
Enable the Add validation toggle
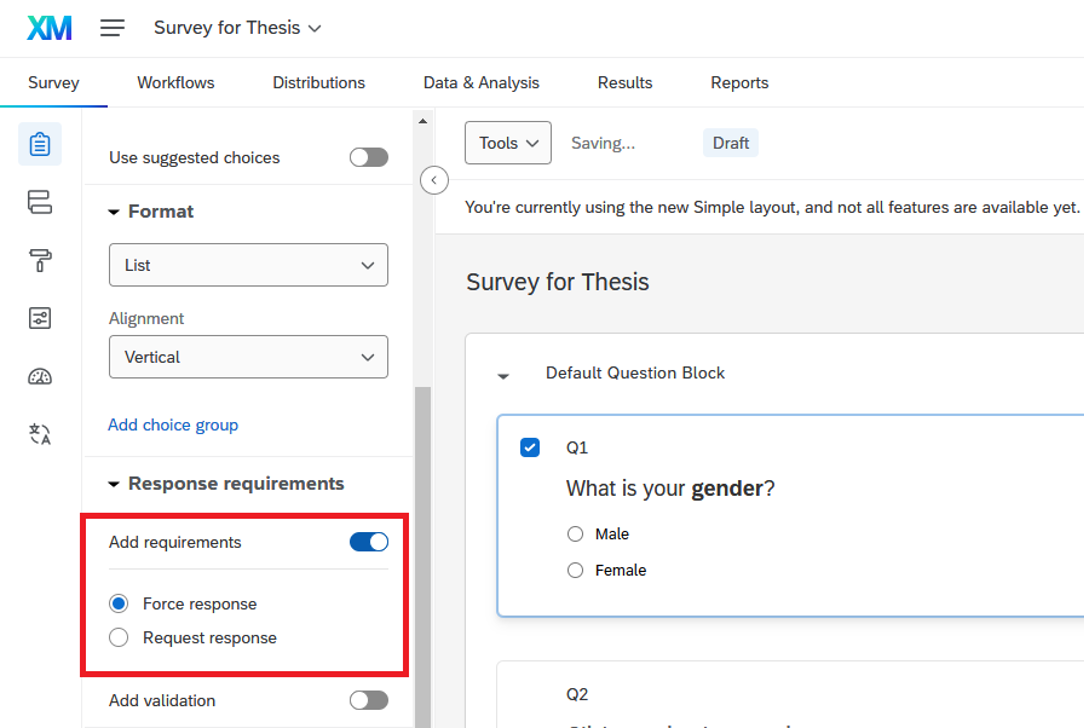tap(368, 701)
